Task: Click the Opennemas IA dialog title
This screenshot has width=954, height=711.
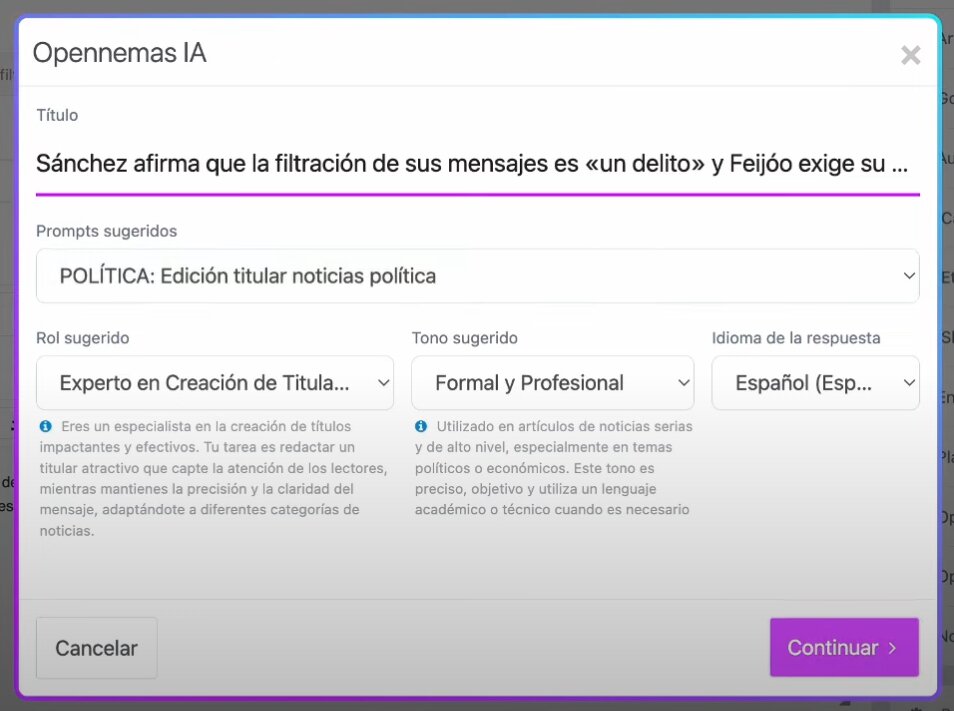Action: coord(120,53)
